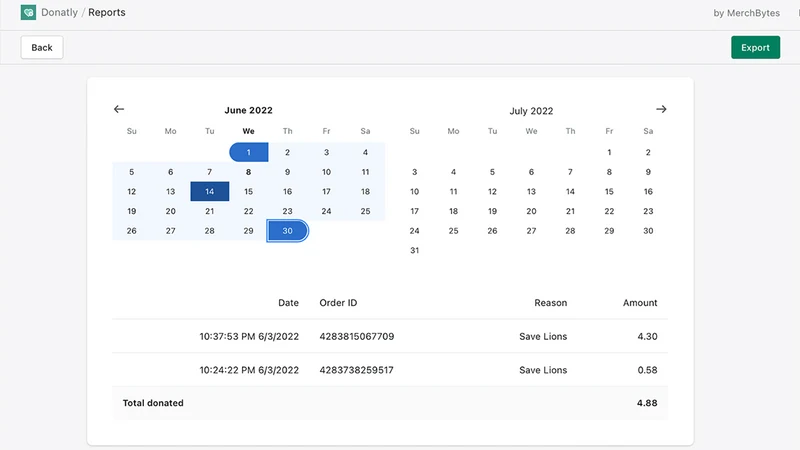Image resolution: width=800 pixels, height=450 pixels.
Task: Click the 10:24:22 PM 6/3/2022 date cell
Action: tap(249, 370)
